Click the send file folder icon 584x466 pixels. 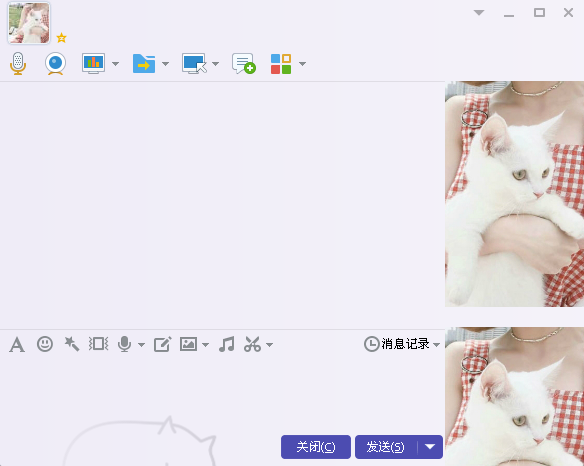point(144,63)
